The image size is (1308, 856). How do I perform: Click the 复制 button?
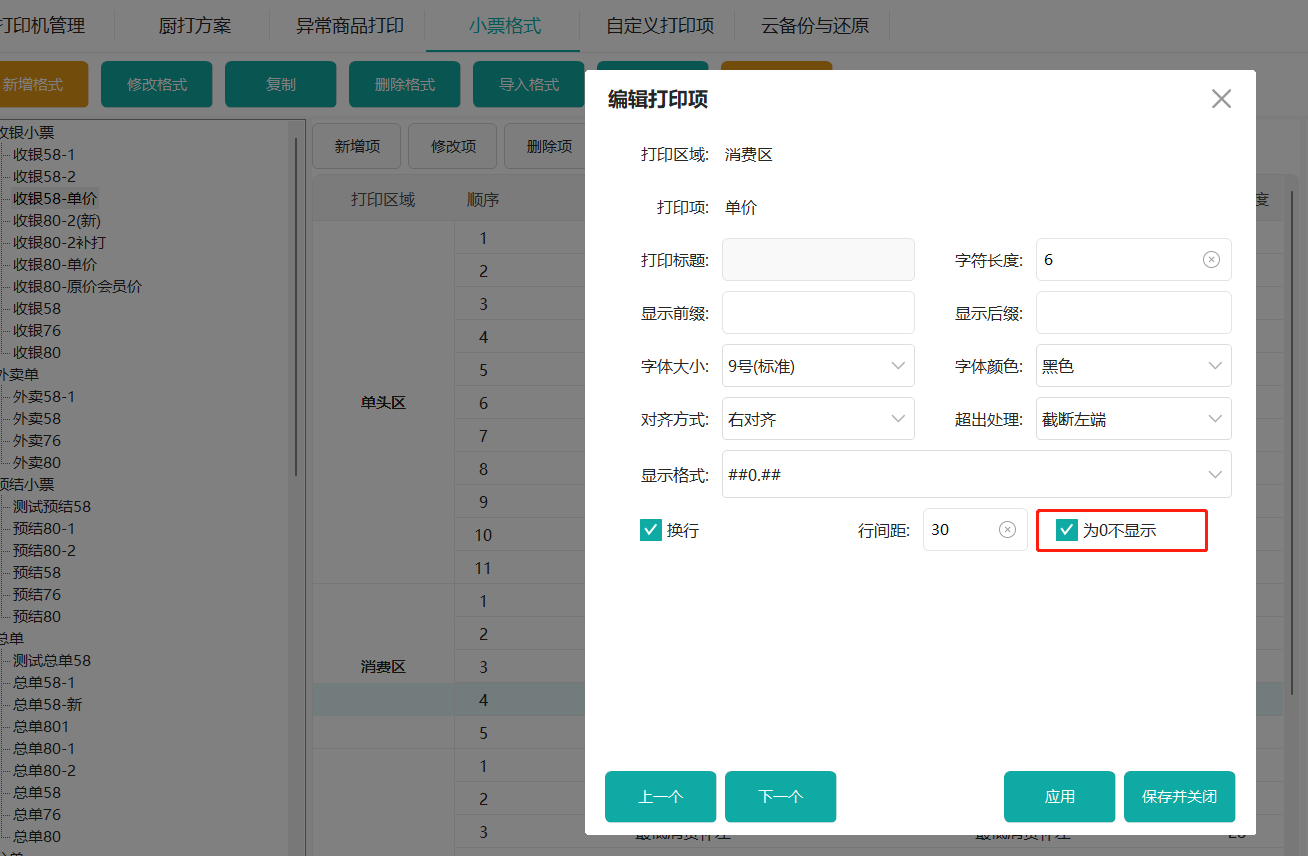point(281,84)
